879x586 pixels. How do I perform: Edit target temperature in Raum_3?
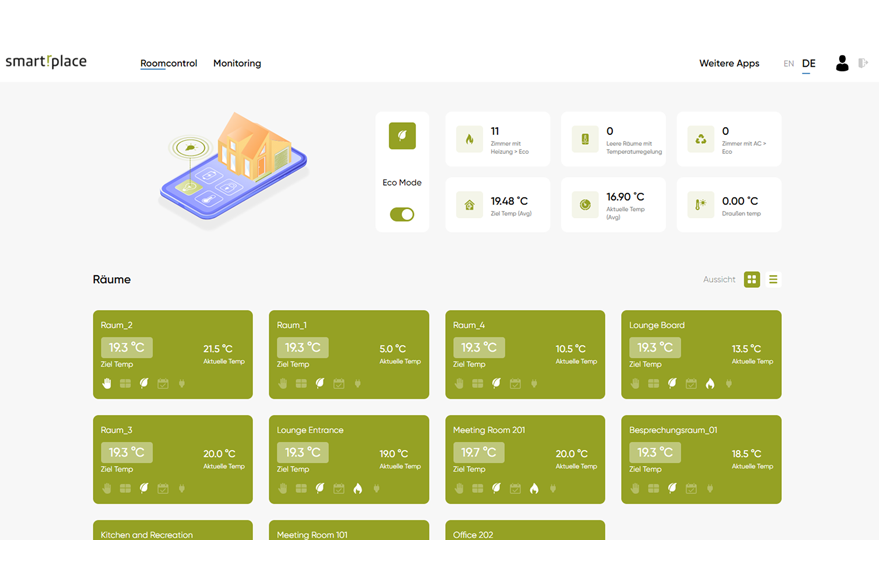coord(127,453)
